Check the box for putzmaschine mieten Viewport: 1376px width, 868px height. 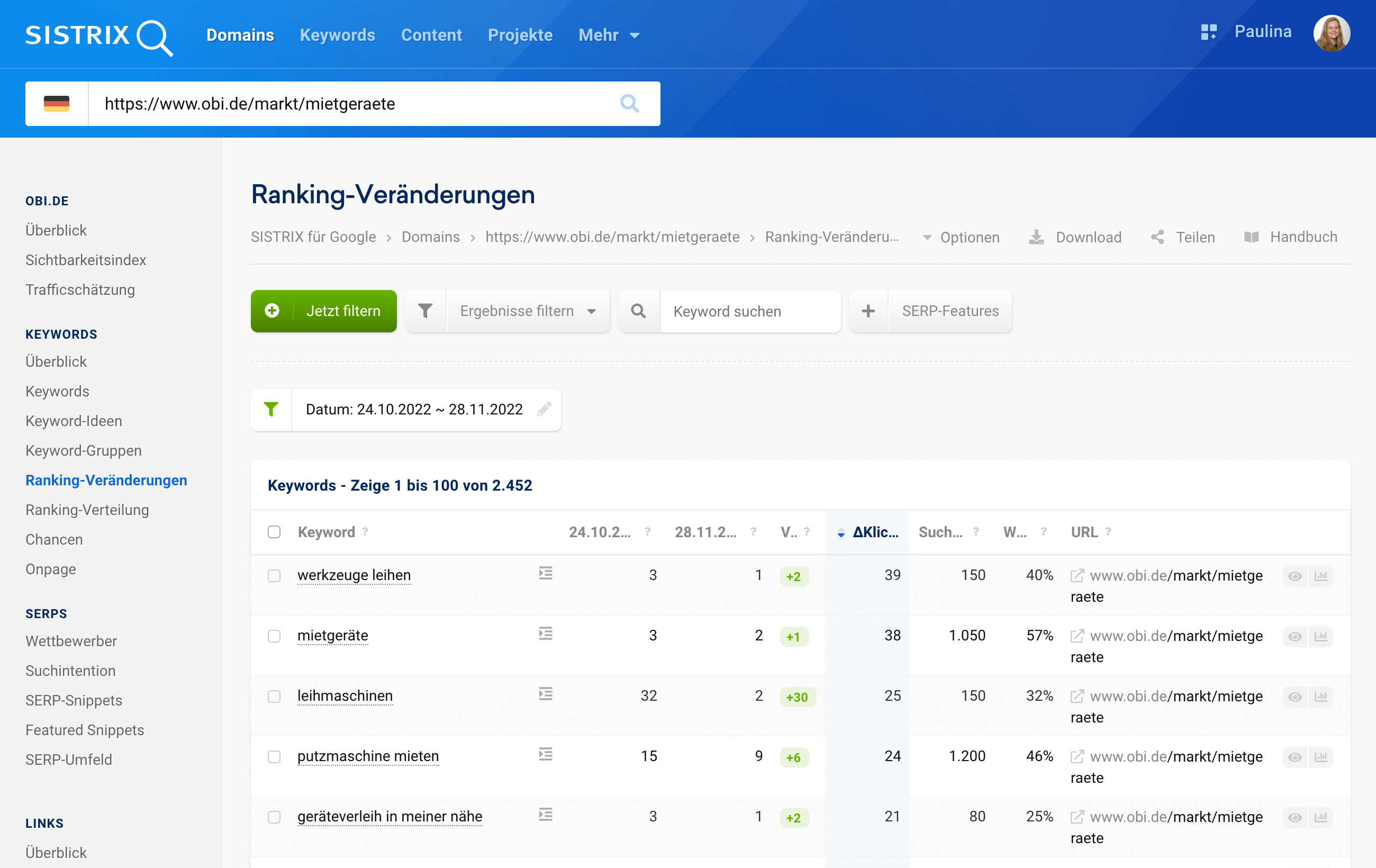pos(274,756)
